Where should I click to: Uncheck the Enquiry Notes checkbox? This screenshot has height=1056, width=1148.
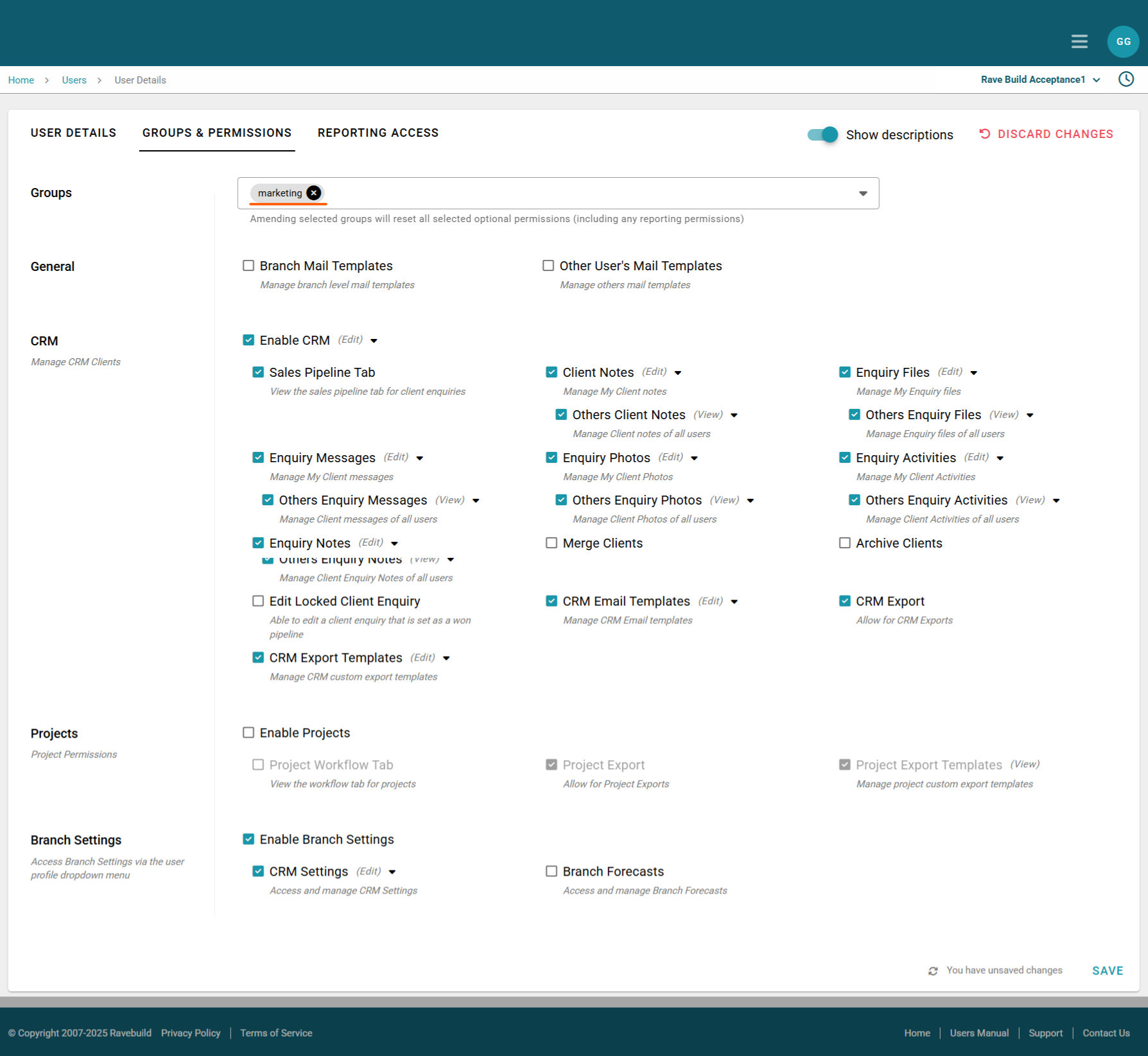(x=258, y=543)
